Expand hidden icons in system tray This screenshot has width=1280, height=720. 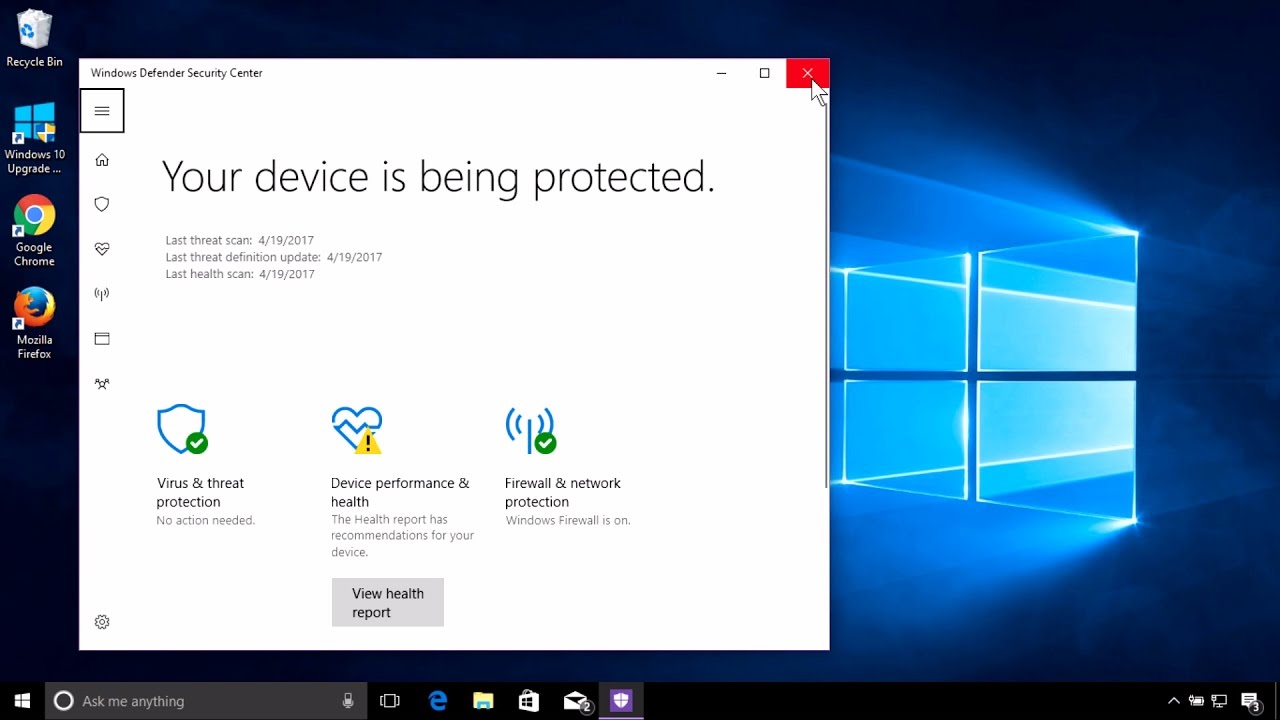point(1173,700)
